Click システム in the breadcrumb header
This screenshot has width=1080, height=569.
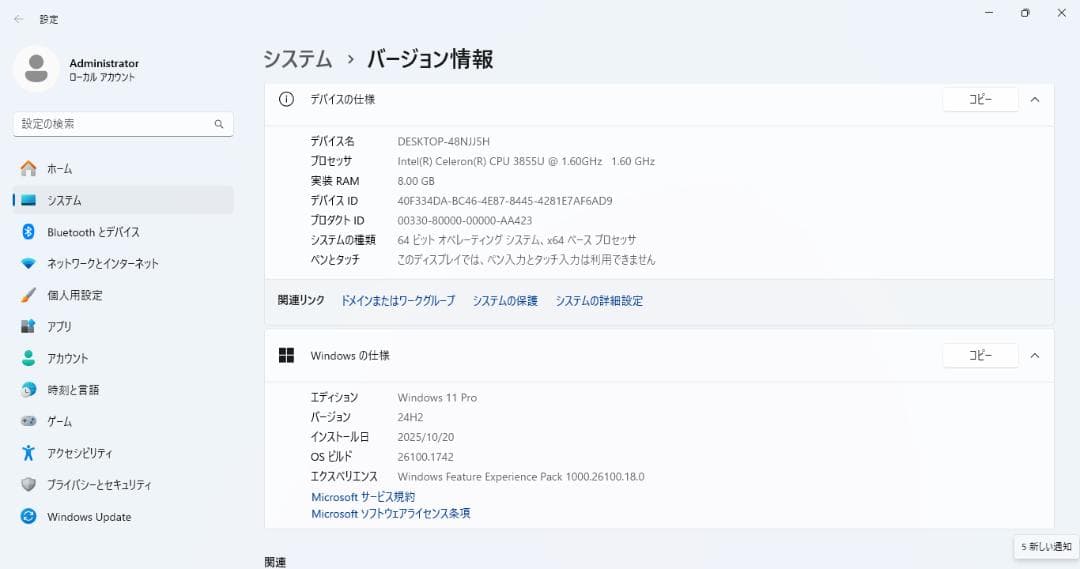tap(298, 59)
